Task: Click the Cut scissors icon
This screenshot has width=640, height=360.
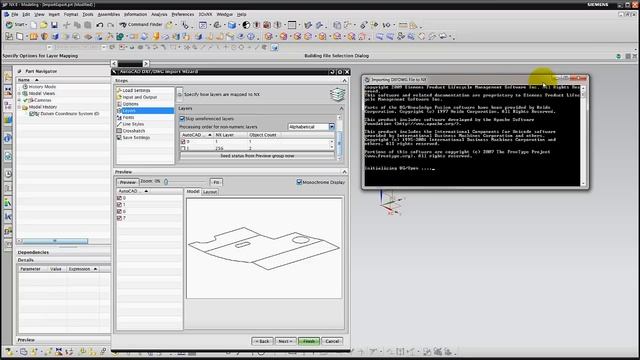Action: click(67, 25)
